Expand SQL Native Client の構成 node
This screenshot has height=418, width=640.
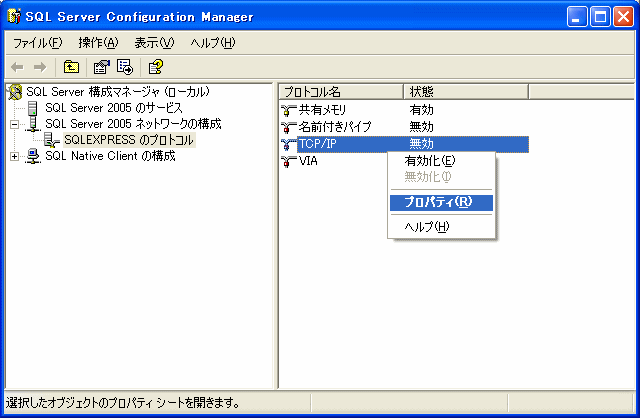[14, 156]
